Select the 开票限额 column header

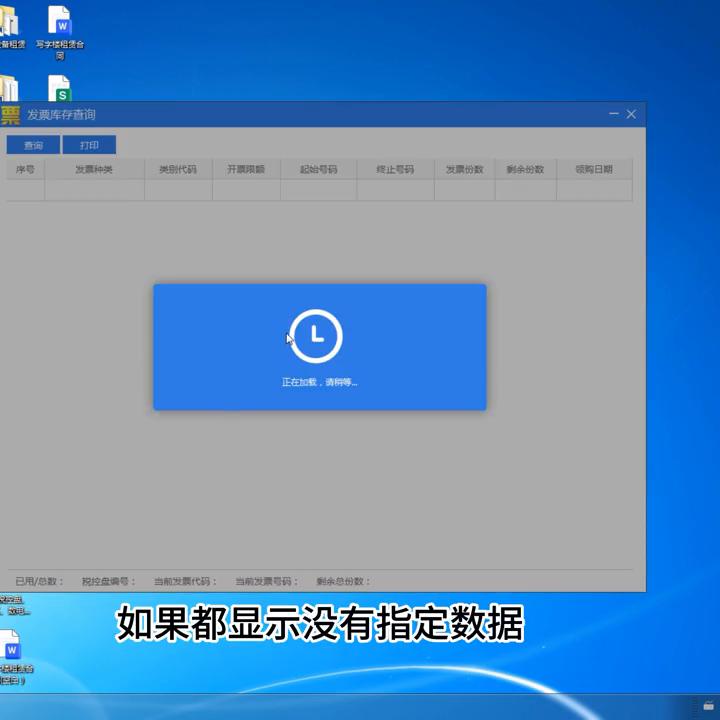point(246,169)
